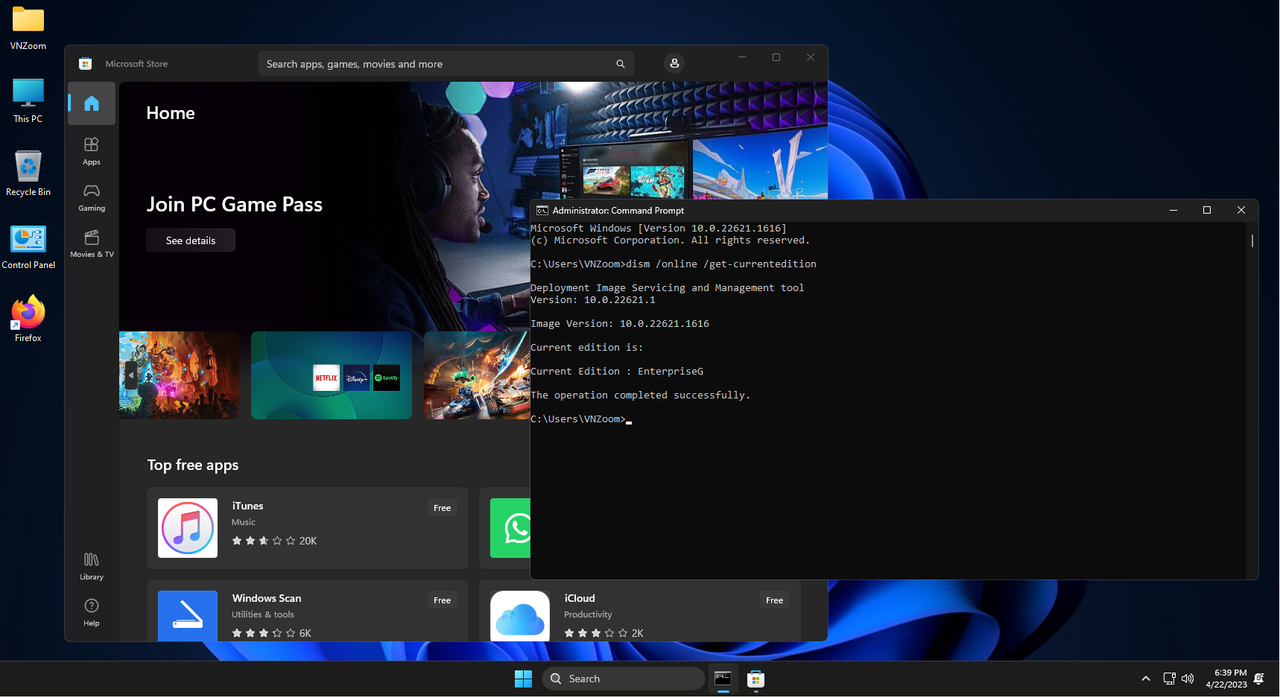The width and height of the screenshot is (1280, 697).
Task: Select This PC desktop icon
Action: tap(28, 101)
